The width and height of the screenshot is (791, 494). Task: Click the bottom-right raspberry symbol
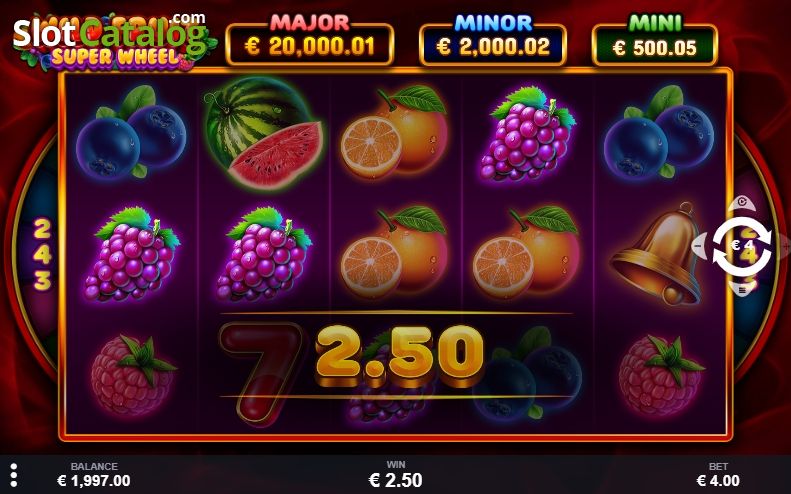(x=660, y=376)
